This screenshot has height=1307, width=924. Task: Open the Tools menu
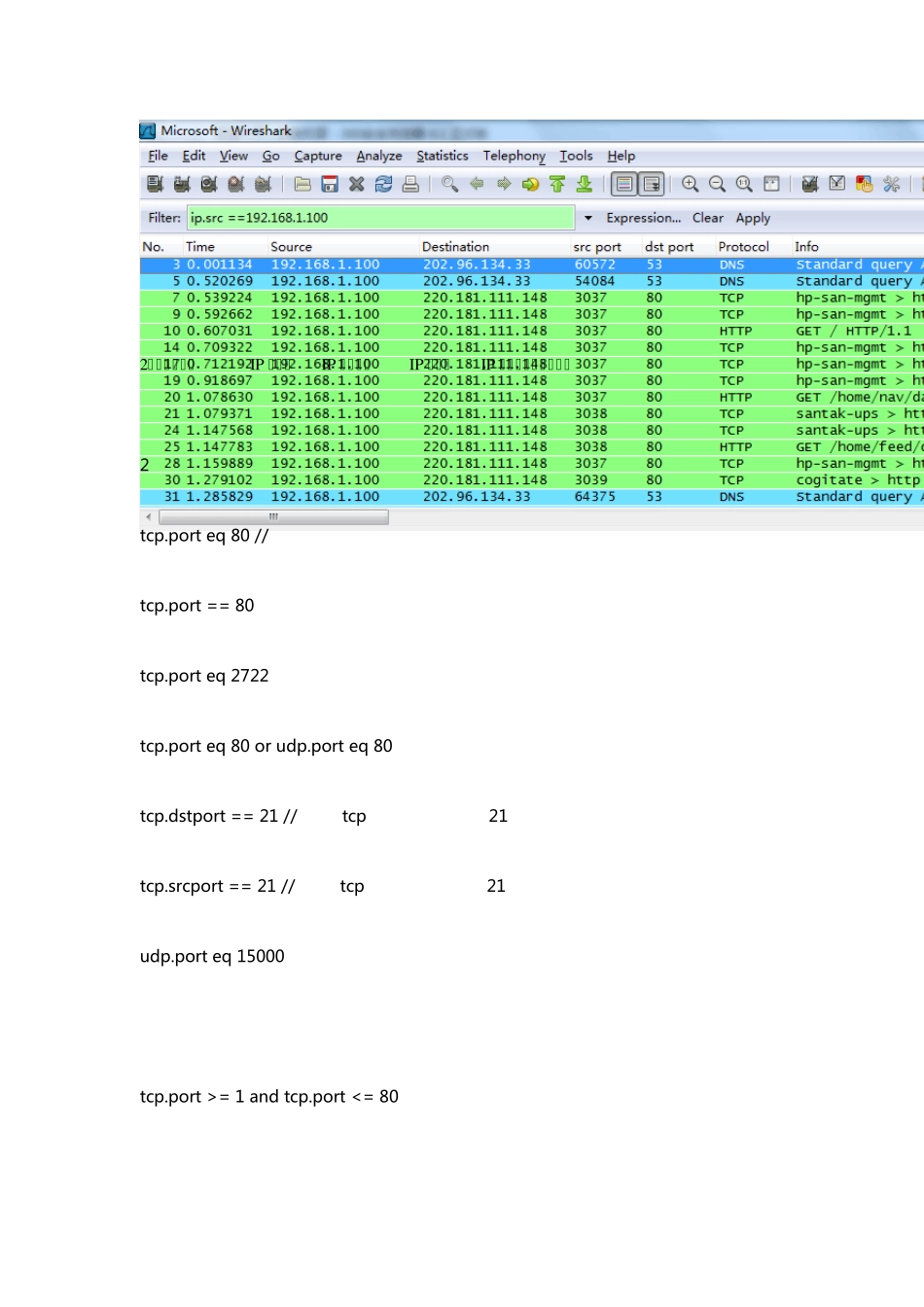(576, 156)
